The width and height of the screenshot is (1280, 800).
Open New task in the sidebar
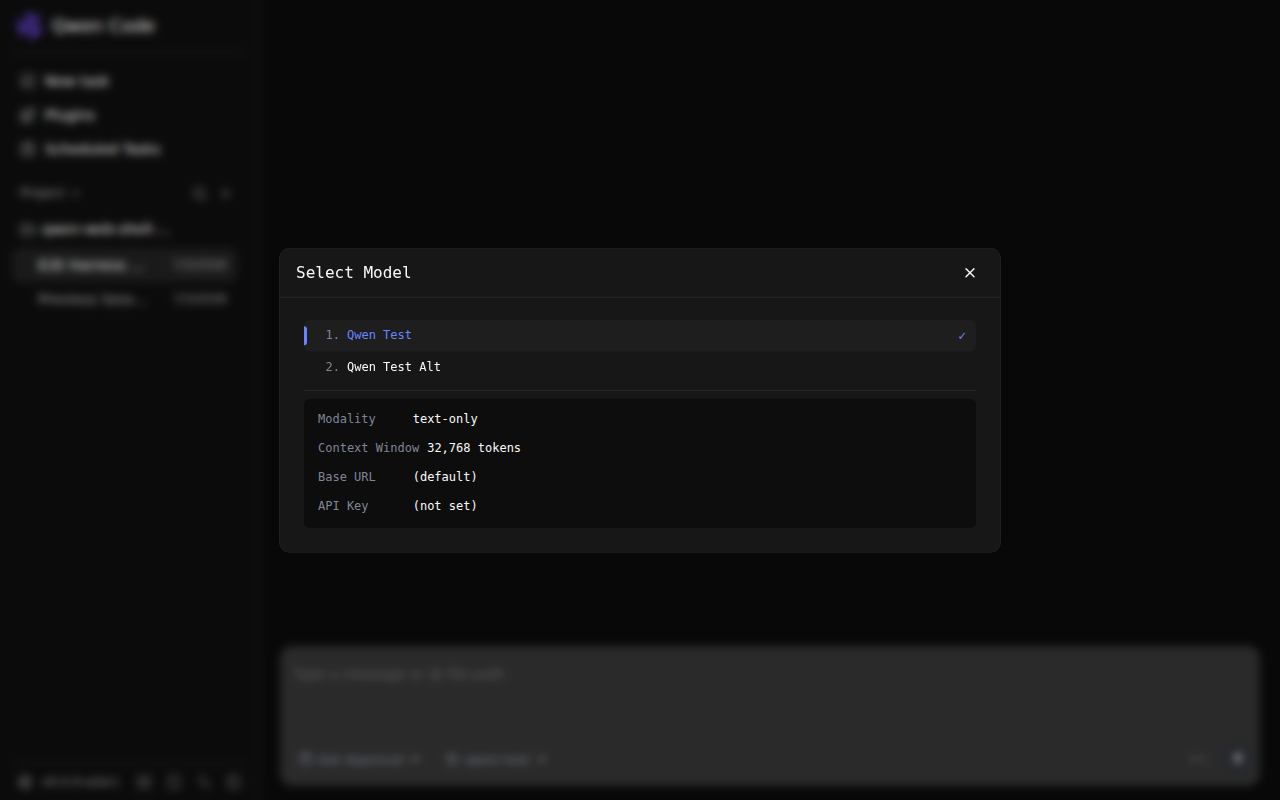(x=126, y=81)
